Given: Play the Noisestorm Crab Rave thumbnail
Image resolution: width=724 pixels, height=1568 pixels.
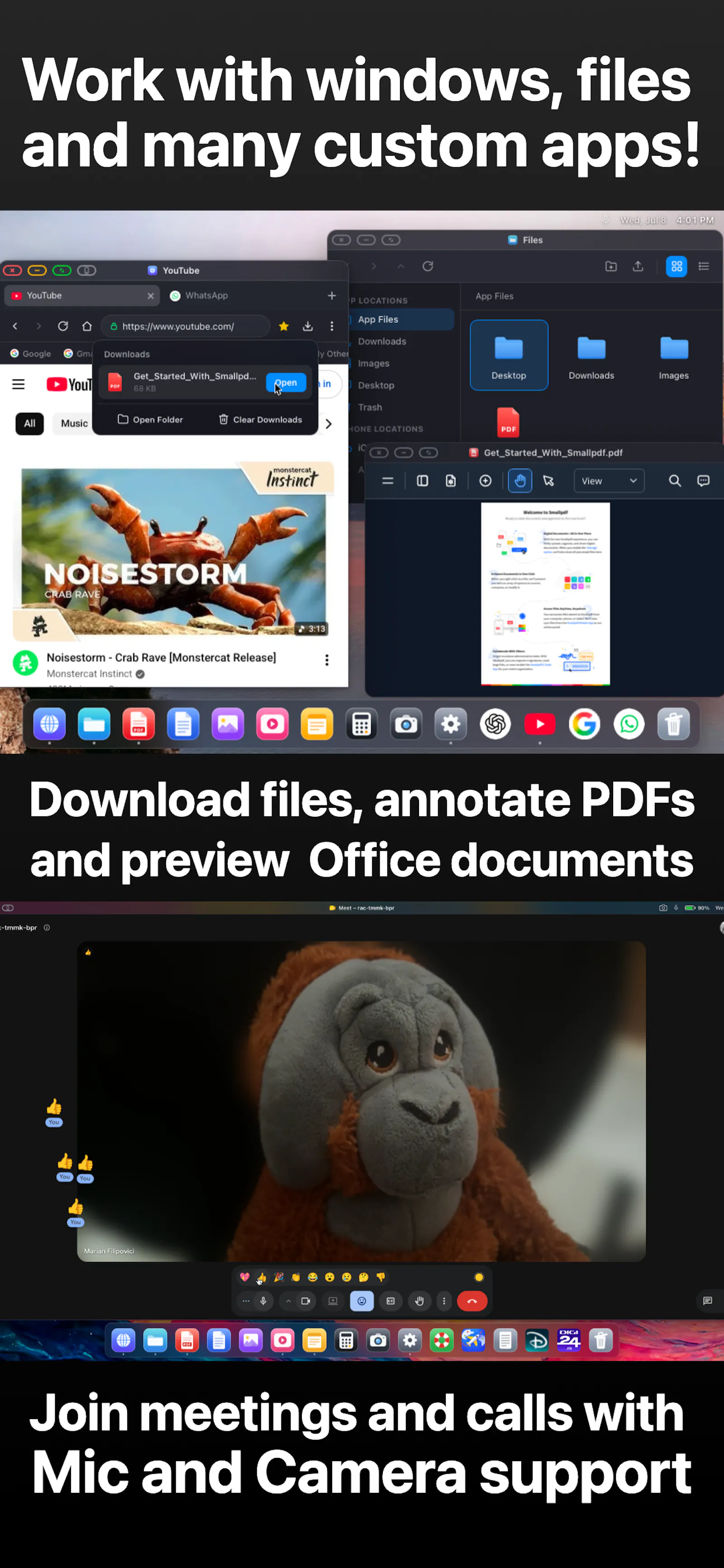Looking at the screenshot, I should pos(173,551).
